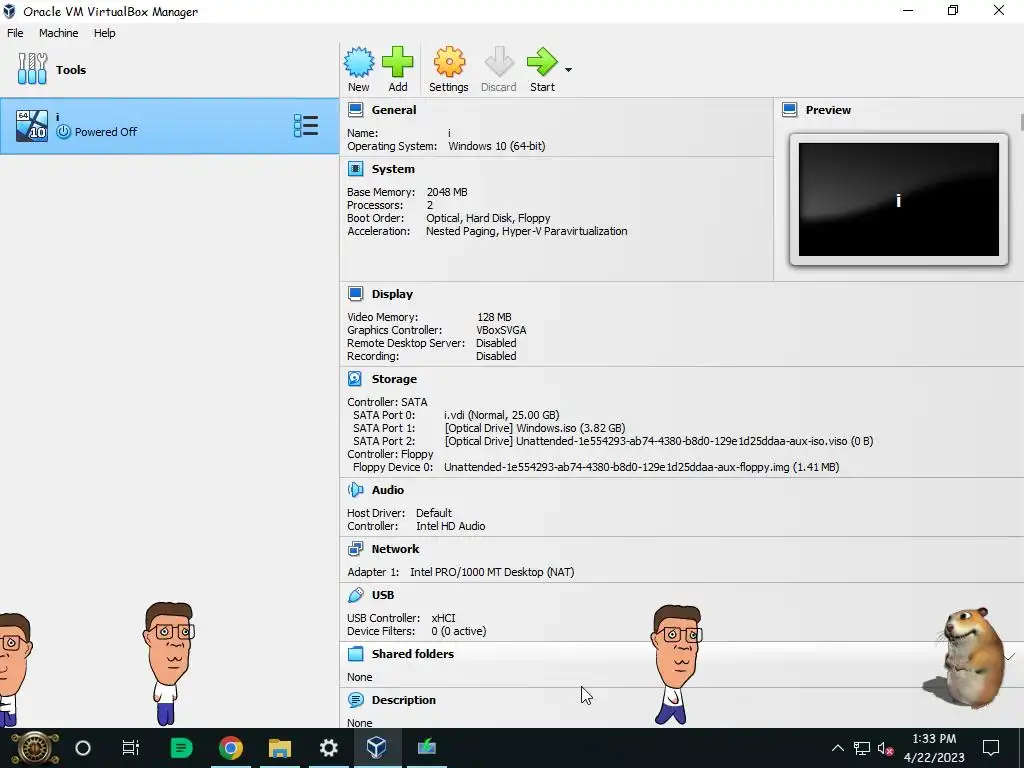Click the Display monitor icon
The image size is (1024, 768).
coord(355,294)
